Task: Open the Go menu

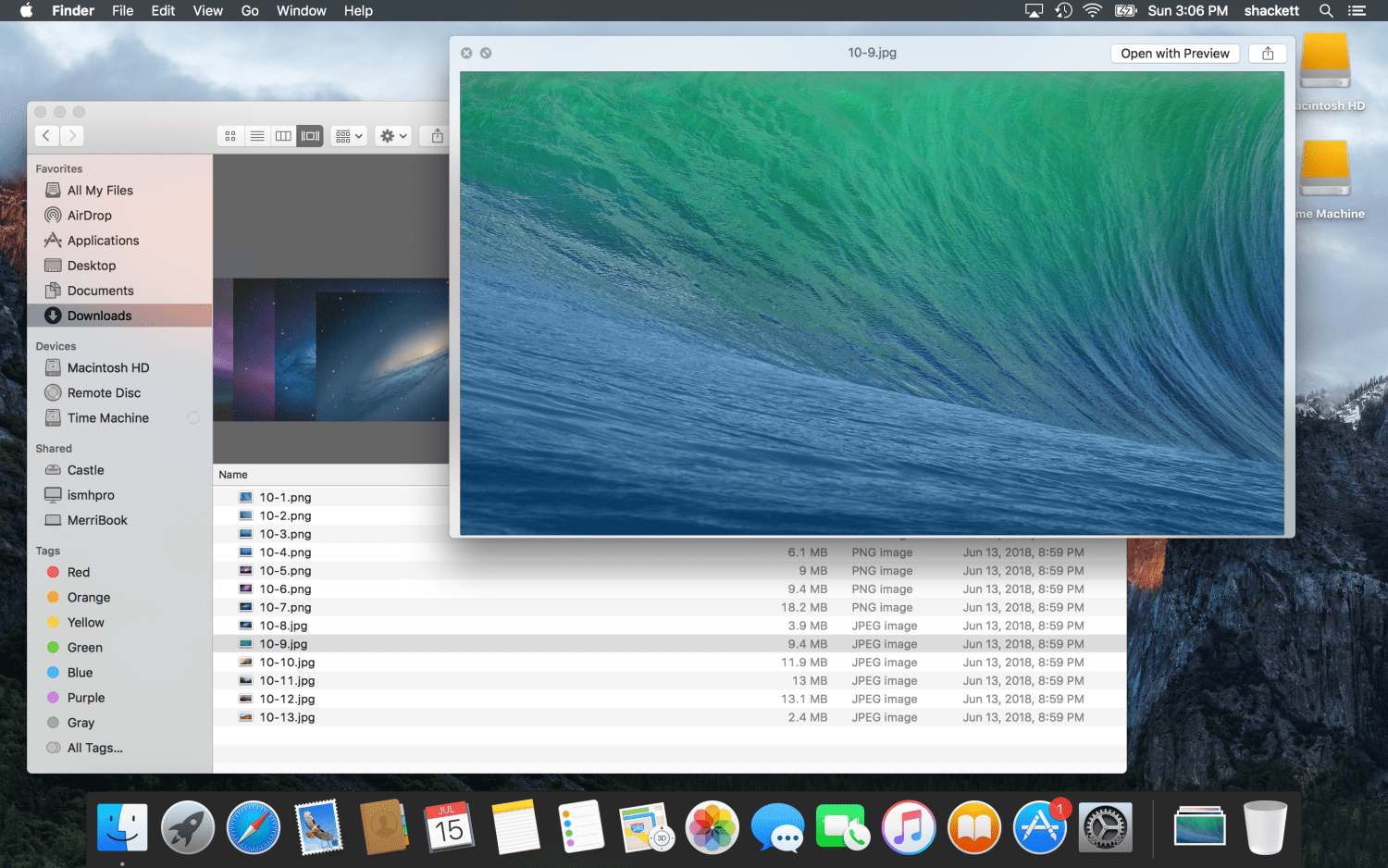Action: tap(250, 11)
